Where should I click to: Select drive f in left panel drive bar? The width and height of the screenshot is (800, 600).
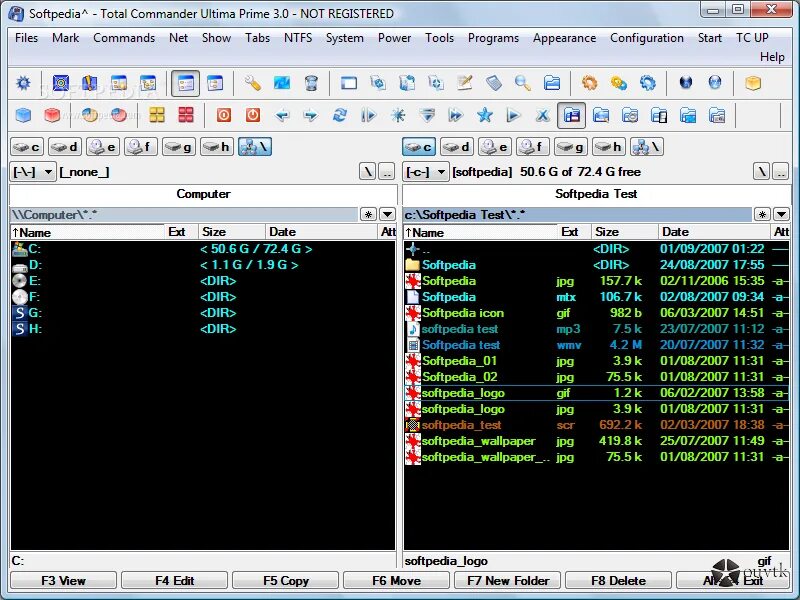click(x=141, y=147)
